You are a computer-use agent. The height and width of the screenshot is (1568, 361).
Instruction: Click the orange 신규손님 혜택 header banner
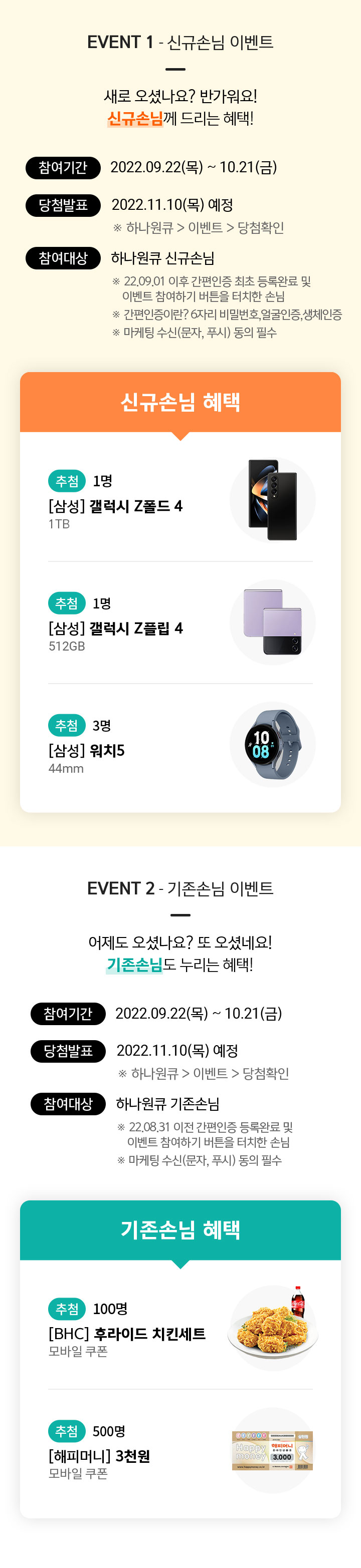point(180,402)
